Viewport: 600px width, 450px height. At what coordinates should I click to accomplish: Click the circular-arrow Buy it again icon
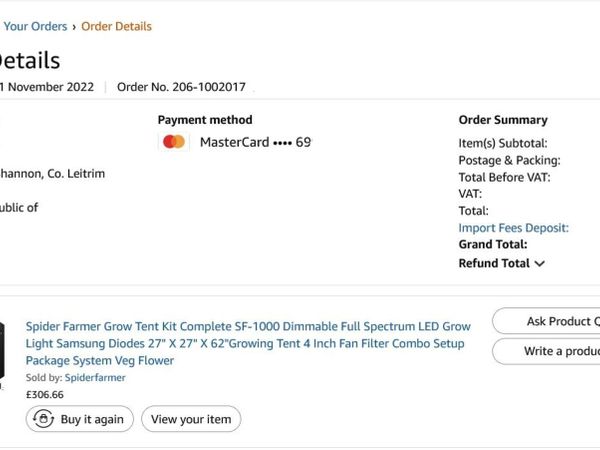coord(44,419)
